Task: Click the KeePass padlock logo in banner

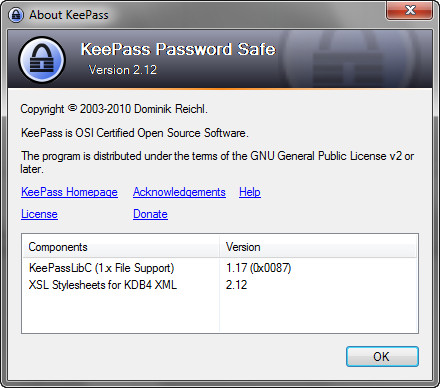Action: 42,60
